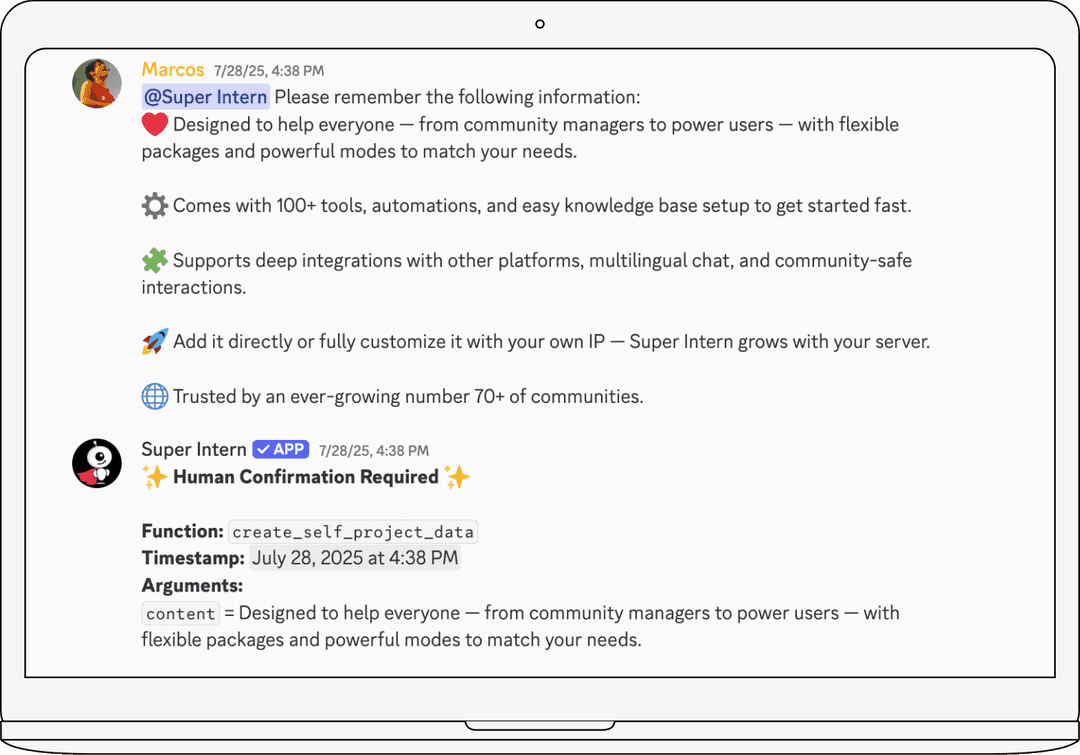Screen dimensions: 1080x755
Task: Select the create_self_project_data function code block
Action: tap(353, 531)
